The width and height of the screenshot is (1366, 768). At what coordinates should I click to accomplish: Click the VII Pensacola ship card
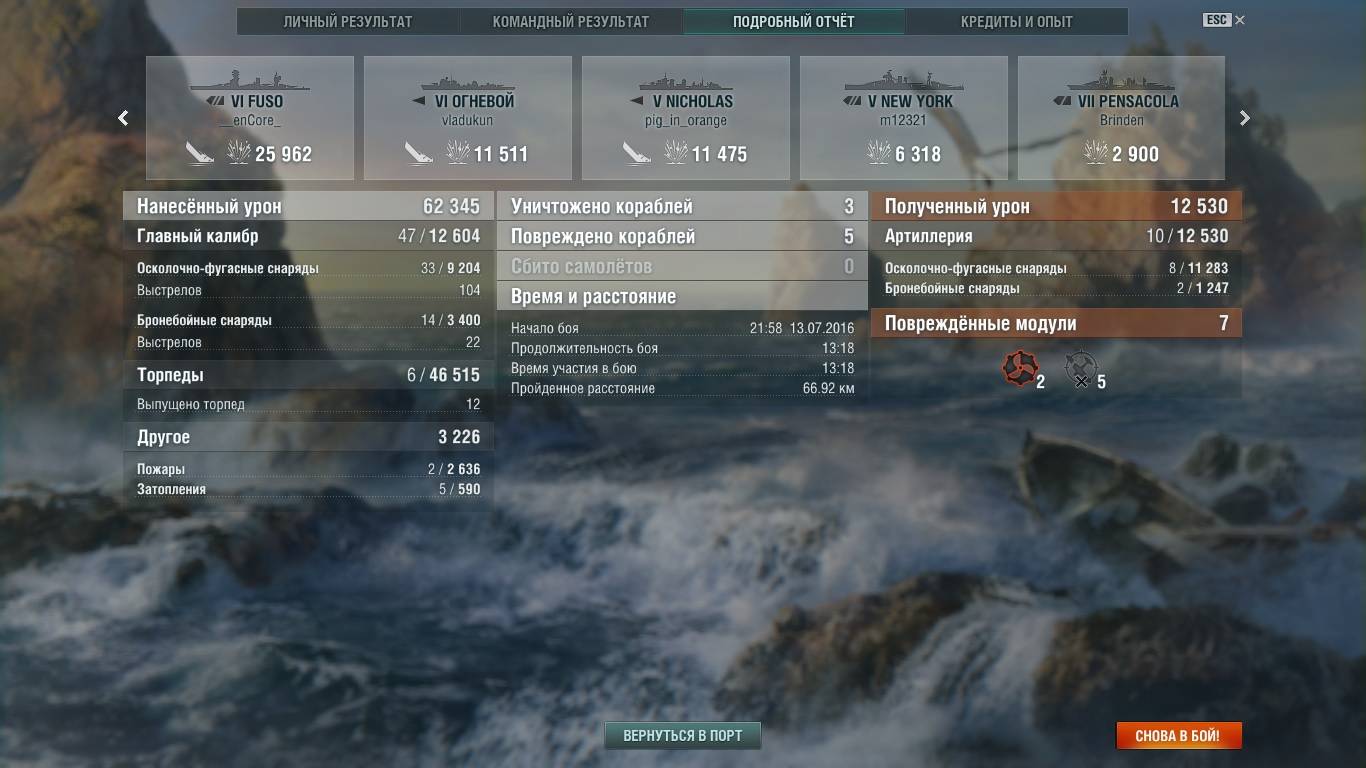[x=1121, y=118]
